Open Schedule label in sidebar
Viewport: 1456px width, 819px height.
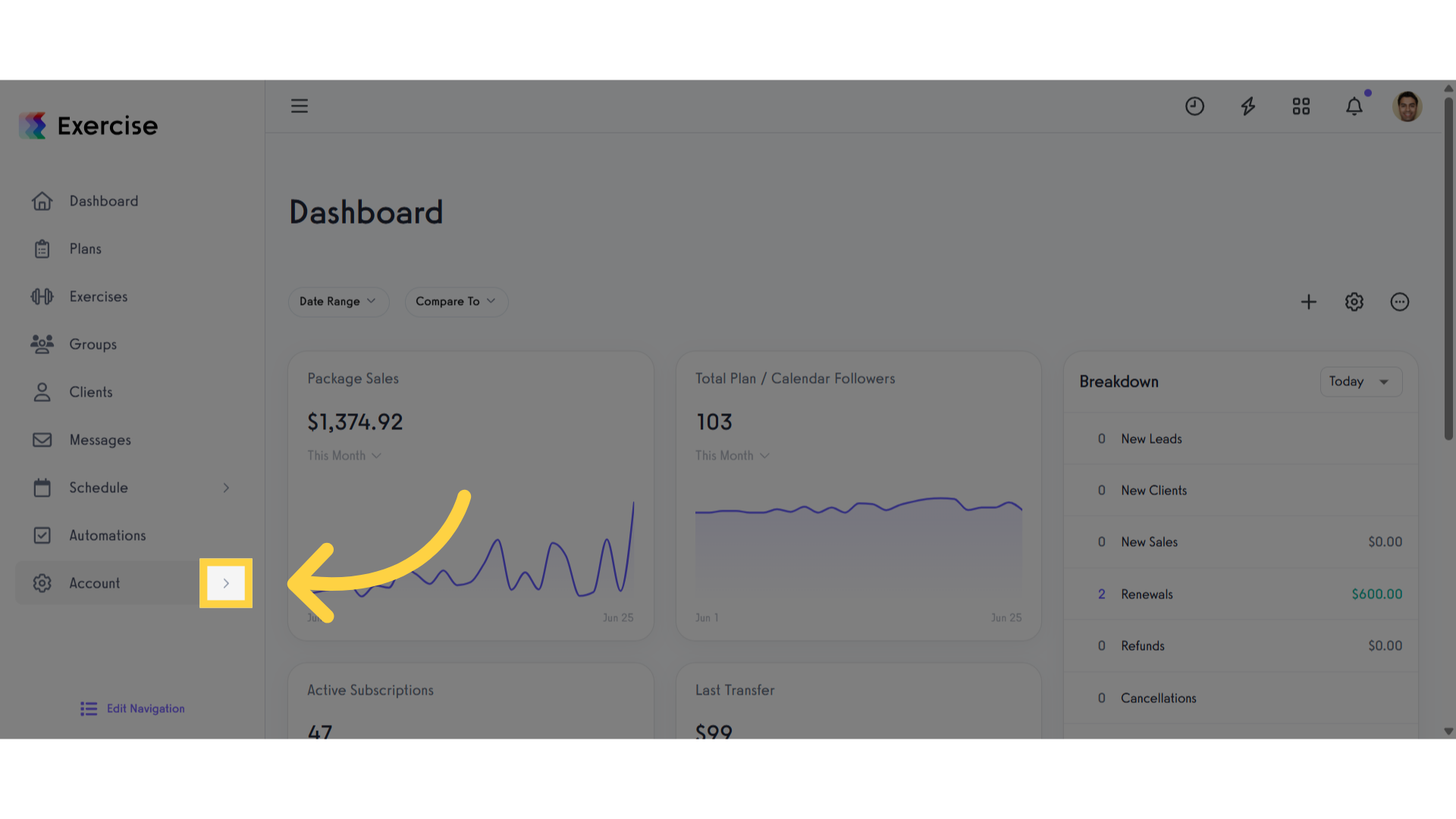(x=99, y=488)
